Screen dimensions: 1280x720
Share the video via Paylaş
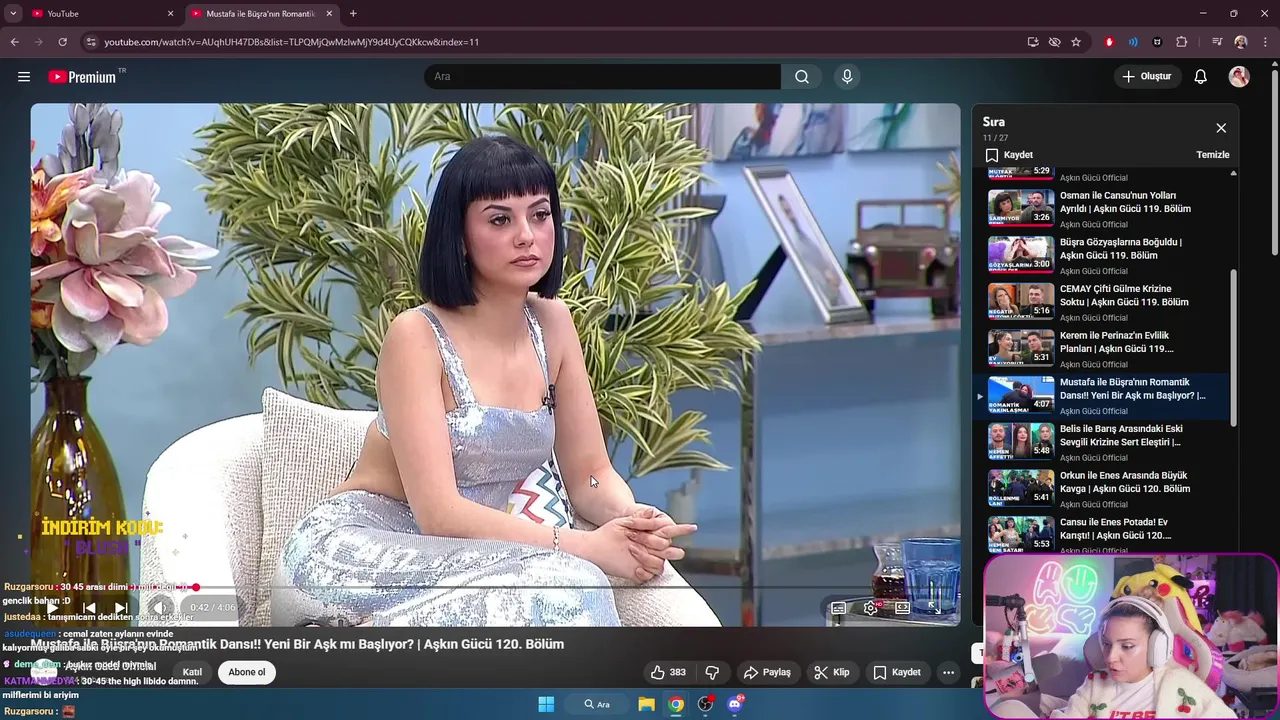tap(767, 672)
